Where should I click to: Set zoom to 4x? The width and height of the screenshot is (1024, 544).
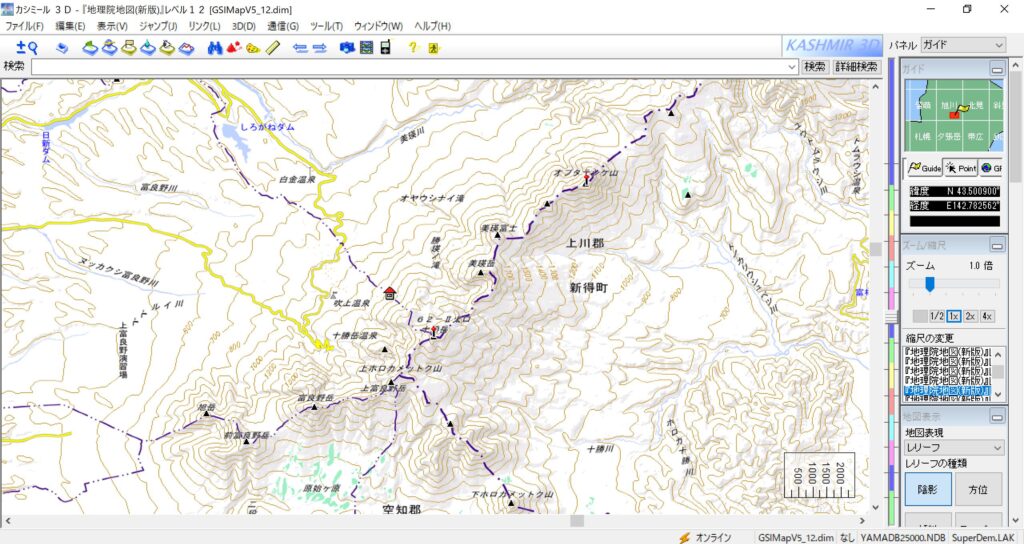(987, 316)
